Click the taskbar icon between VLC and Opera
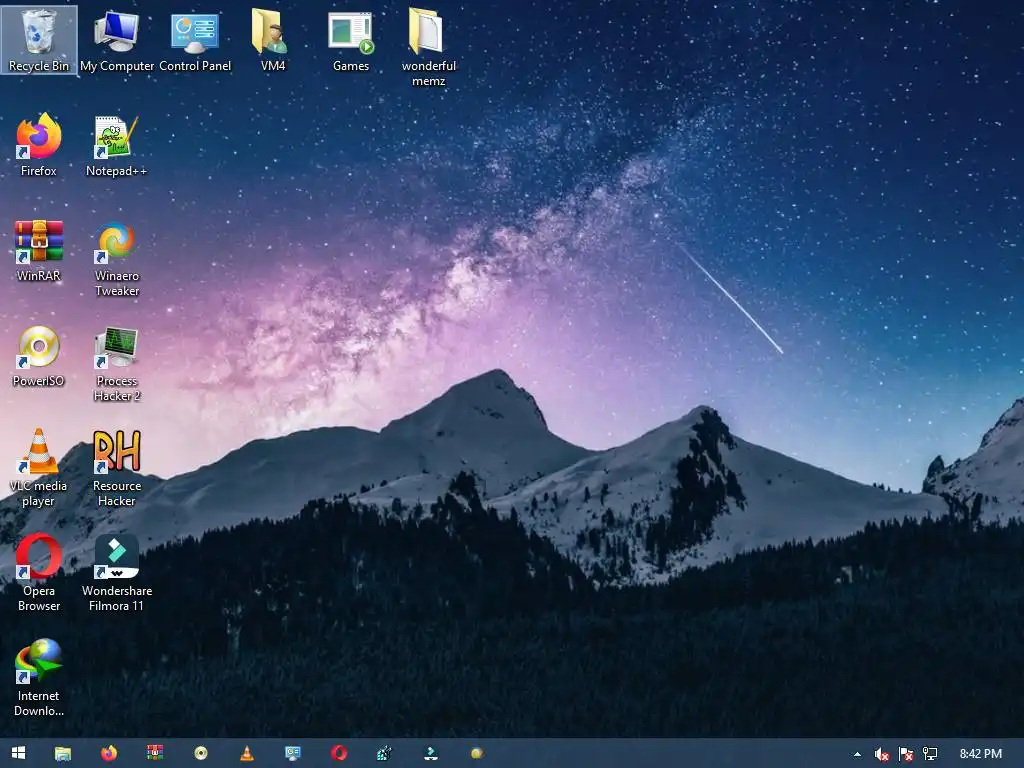 pos(293,753)
